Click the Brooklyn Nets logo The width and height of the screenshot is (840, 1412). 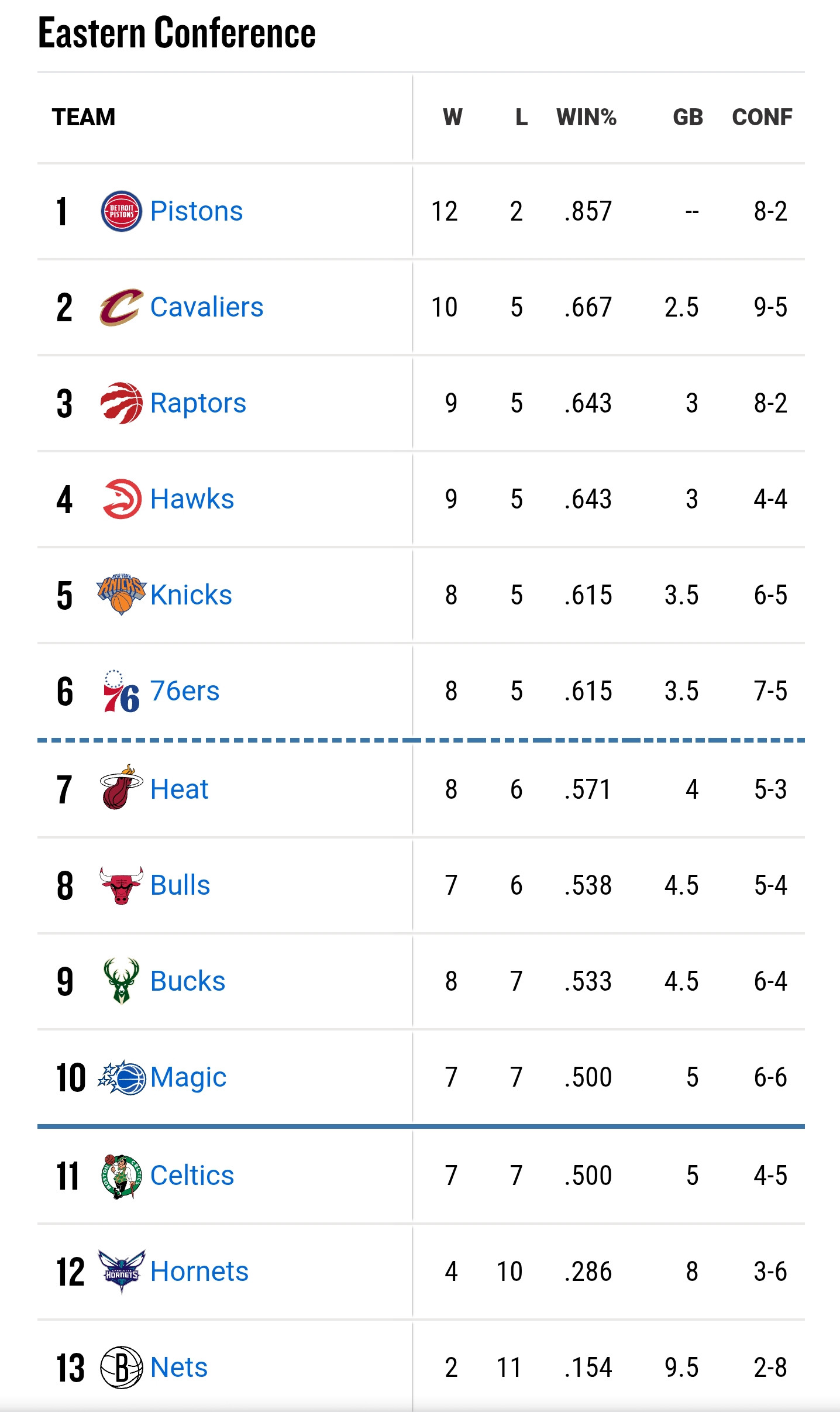[121, 1368]
